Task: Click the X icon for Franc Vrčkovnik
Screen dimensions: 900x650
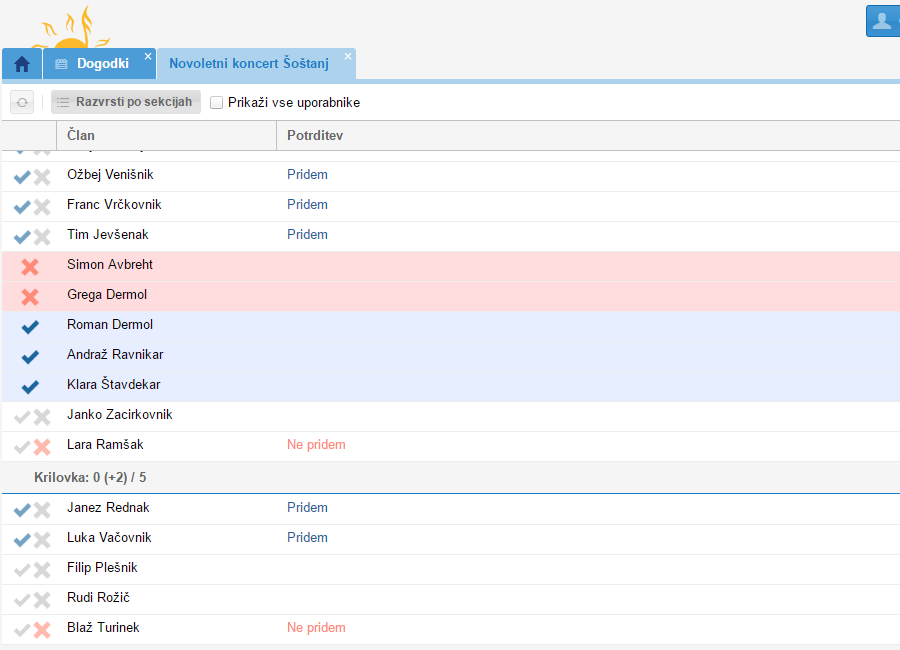Action: click(42, 207)
